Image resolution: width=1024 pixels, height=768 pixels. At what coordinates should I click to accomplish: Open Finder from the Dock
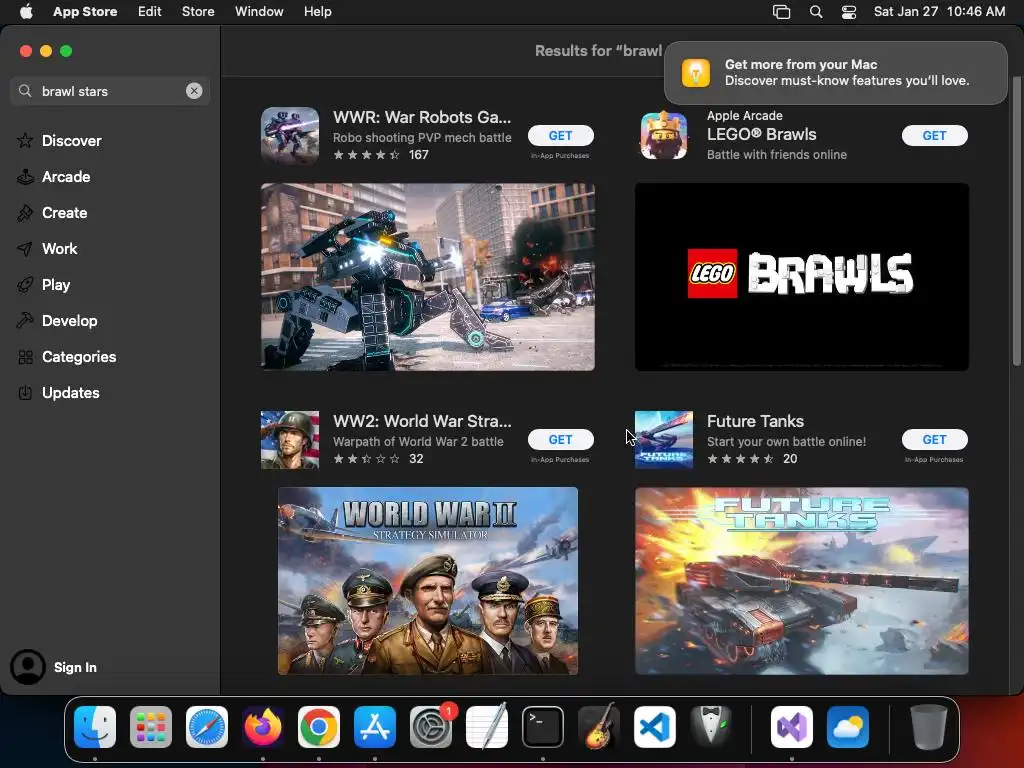(x=95, y=727)
